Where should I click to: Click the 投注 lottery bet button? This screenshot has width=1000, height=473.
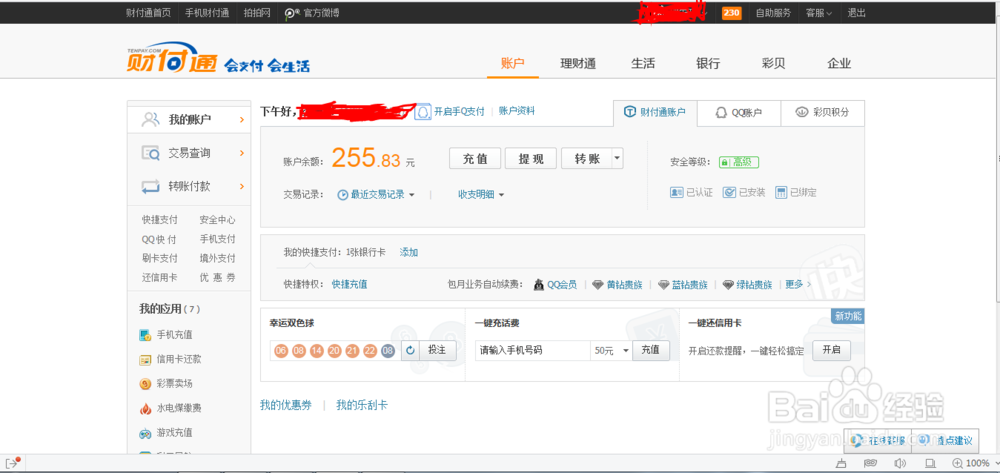(438, 350)
